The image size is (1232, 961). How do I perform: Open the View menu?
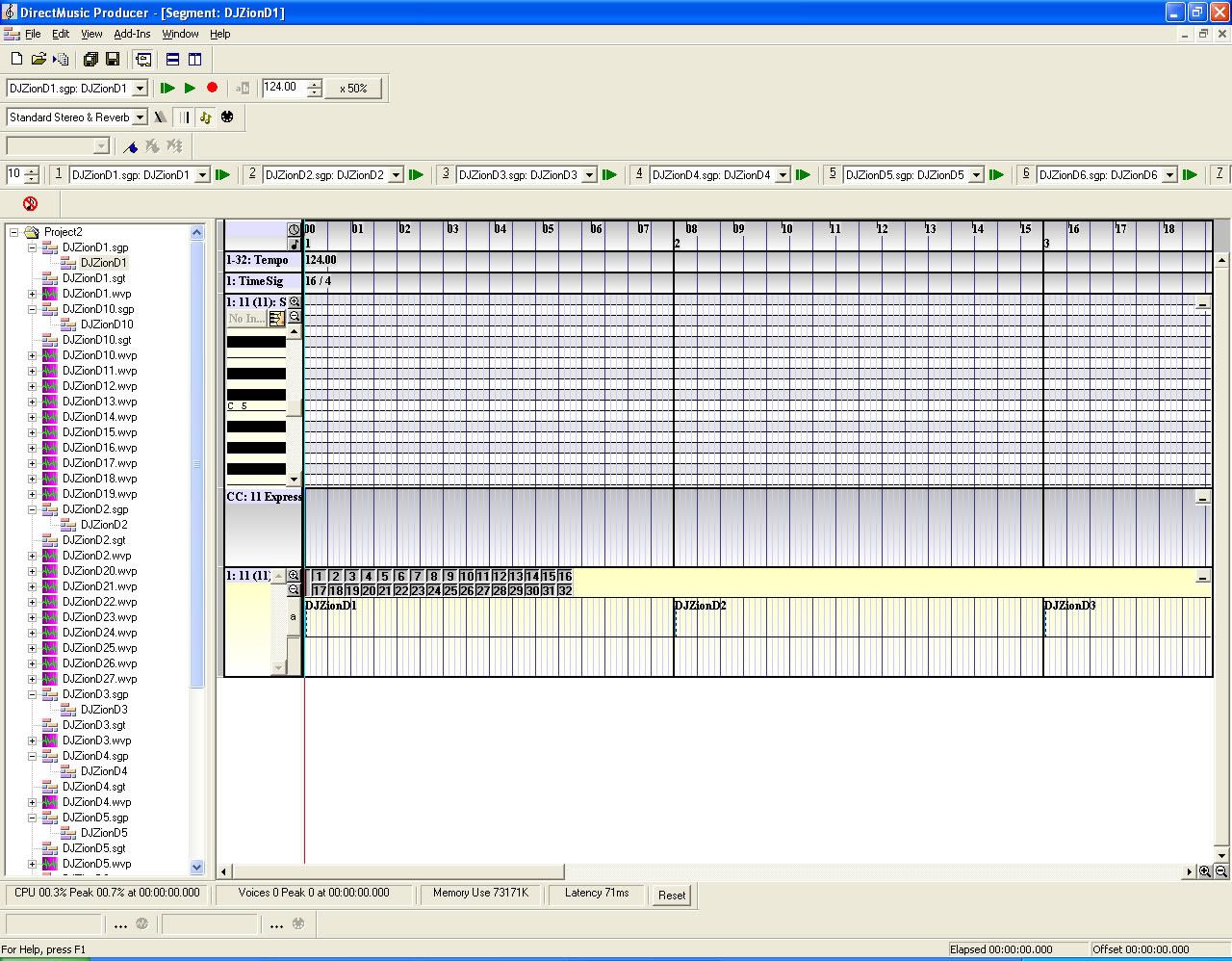91,34
